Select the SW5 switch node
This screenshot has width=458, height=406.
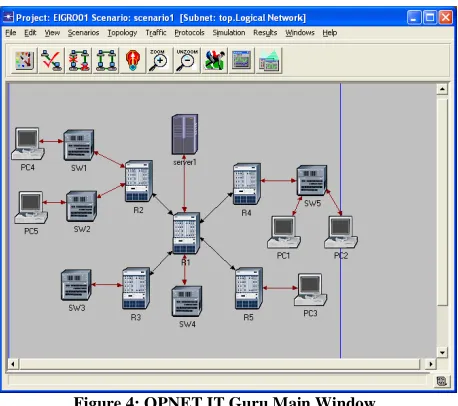pyautogui.click(x=312, y=180)
